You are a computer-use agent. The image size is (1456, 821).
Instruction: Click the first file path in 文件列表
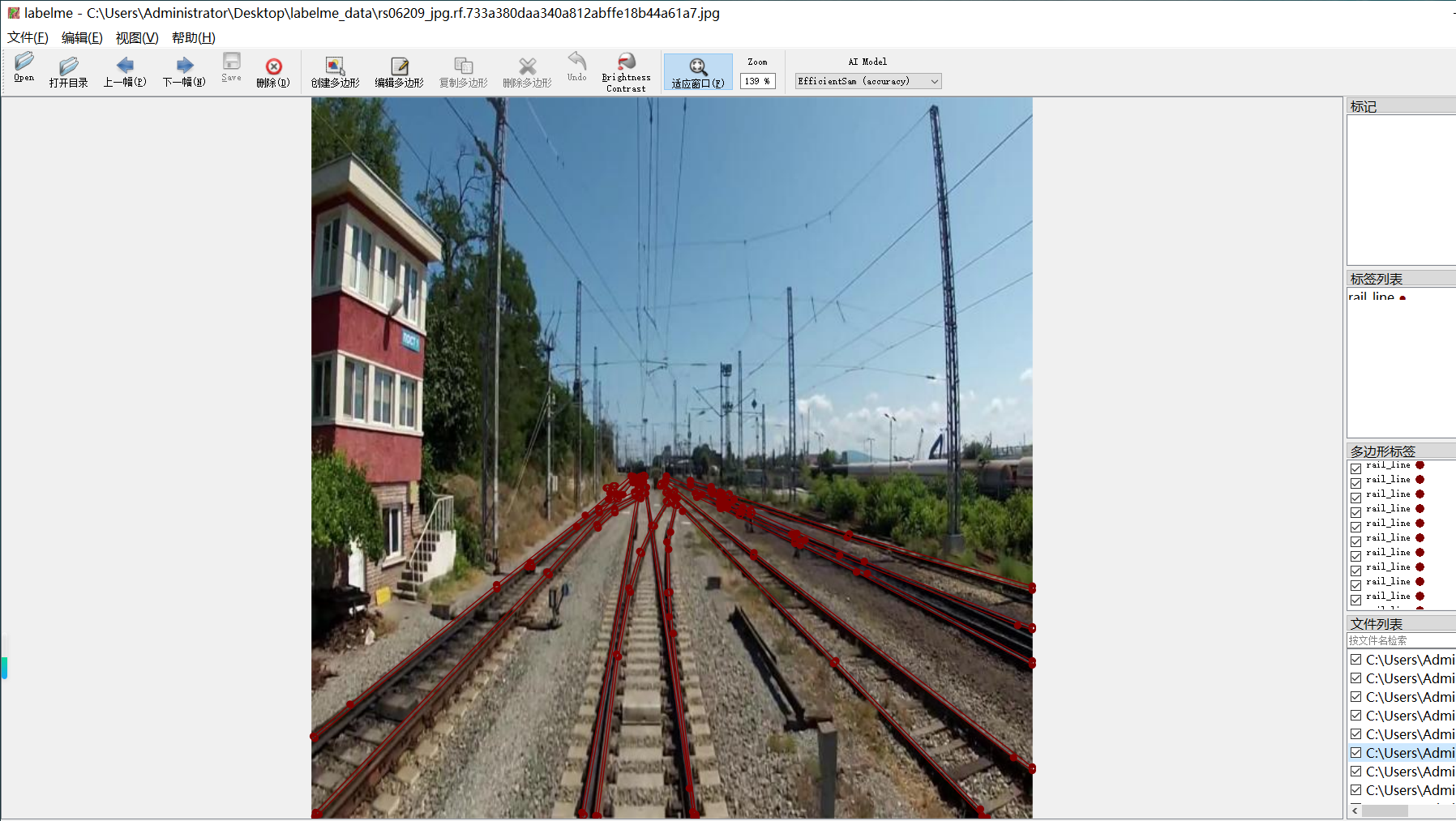(1409, 660)
